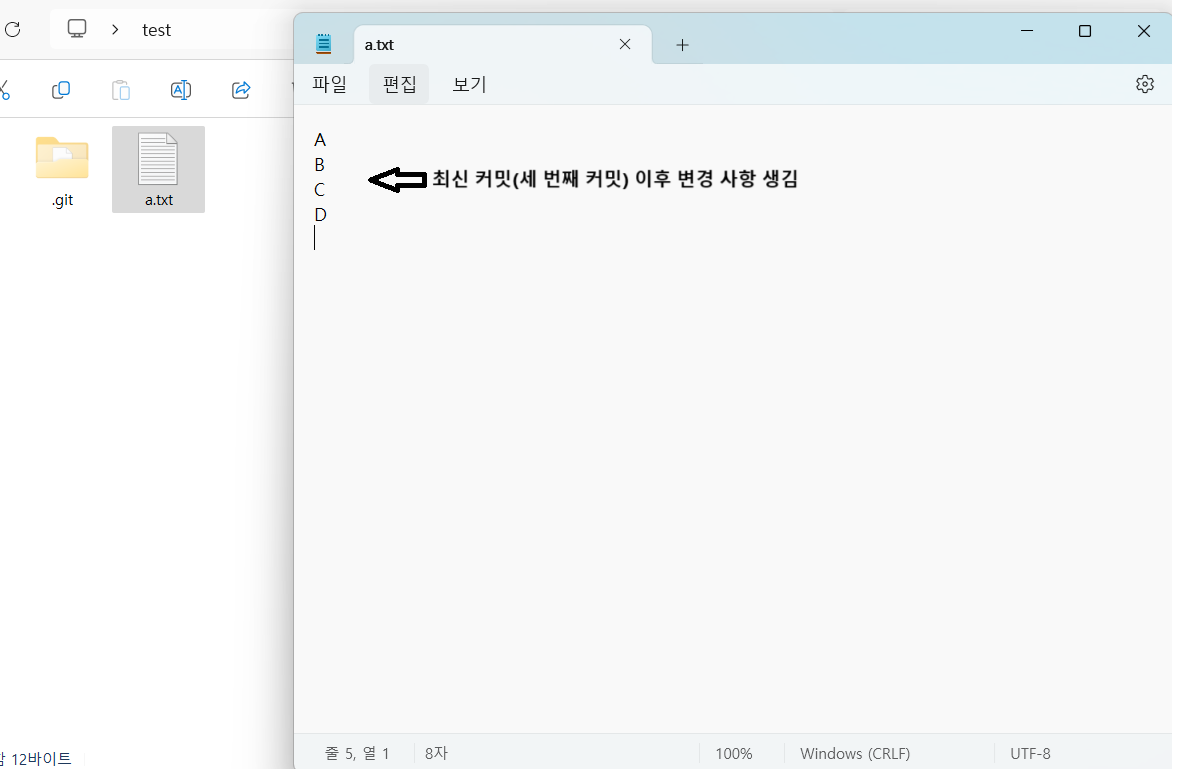This screenshot has width=1178, height=771.
Task: Select the a.txt file in Explorer
Action: (159, 170)
